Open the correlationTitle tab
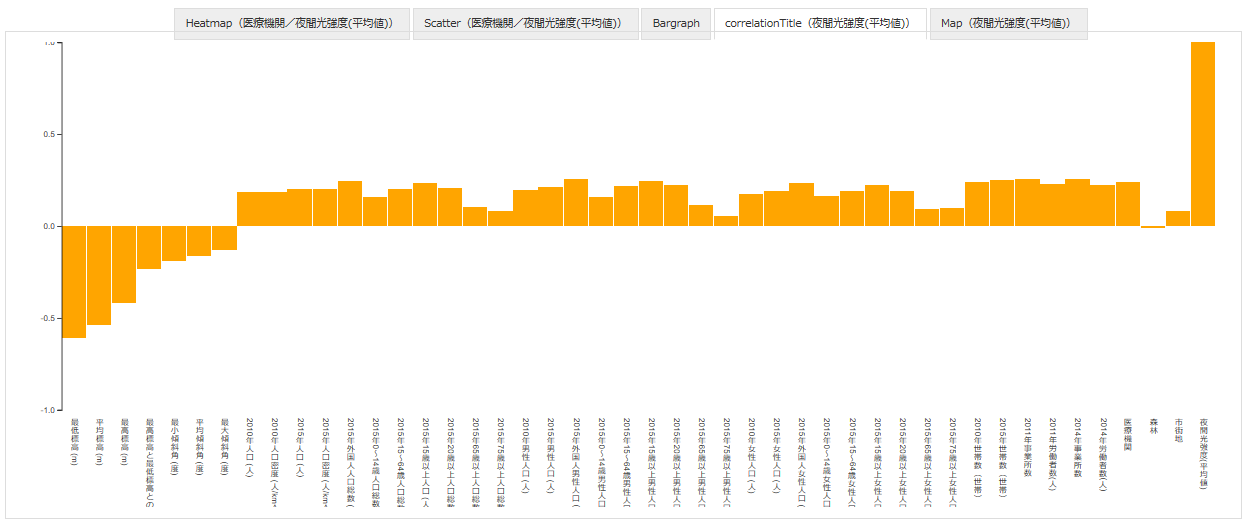 click(x=820, y=23)
